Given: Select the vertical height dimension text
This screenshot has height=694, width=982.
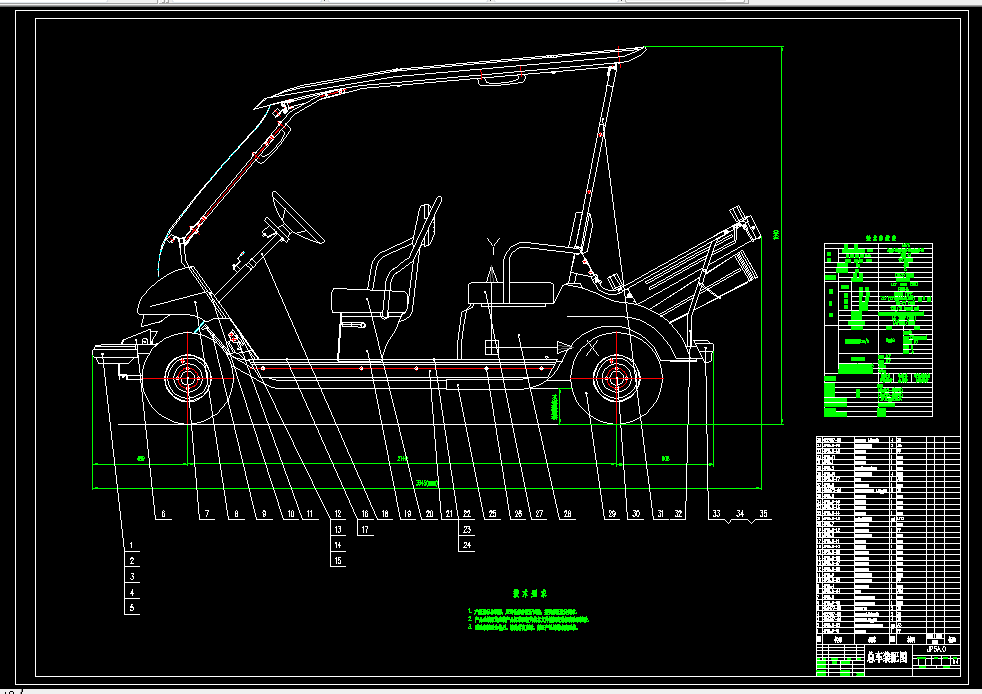Looking at the screenshot, I should click(777, 234).
